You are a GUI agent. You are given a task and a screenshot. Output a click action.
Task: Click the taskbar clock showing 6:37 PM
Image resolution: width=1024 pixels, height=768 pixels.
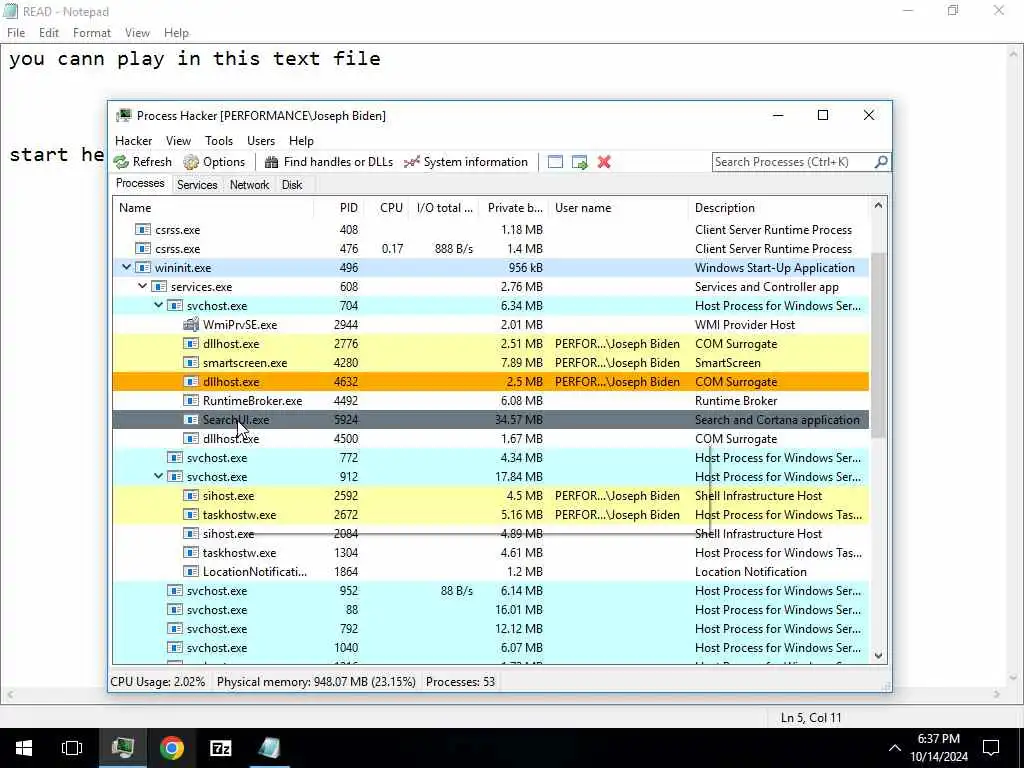938,748
